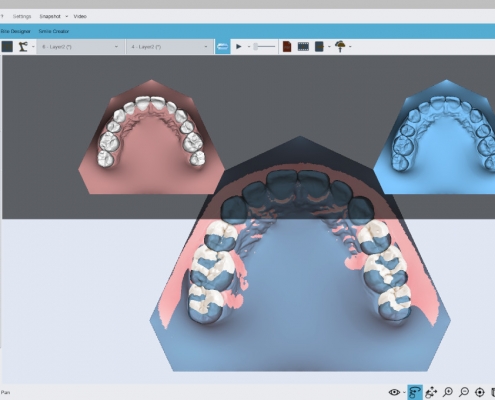Screen dimensions: 495x400
Task: Toggle the eye visibility icon
Action: tap(394, 392)
